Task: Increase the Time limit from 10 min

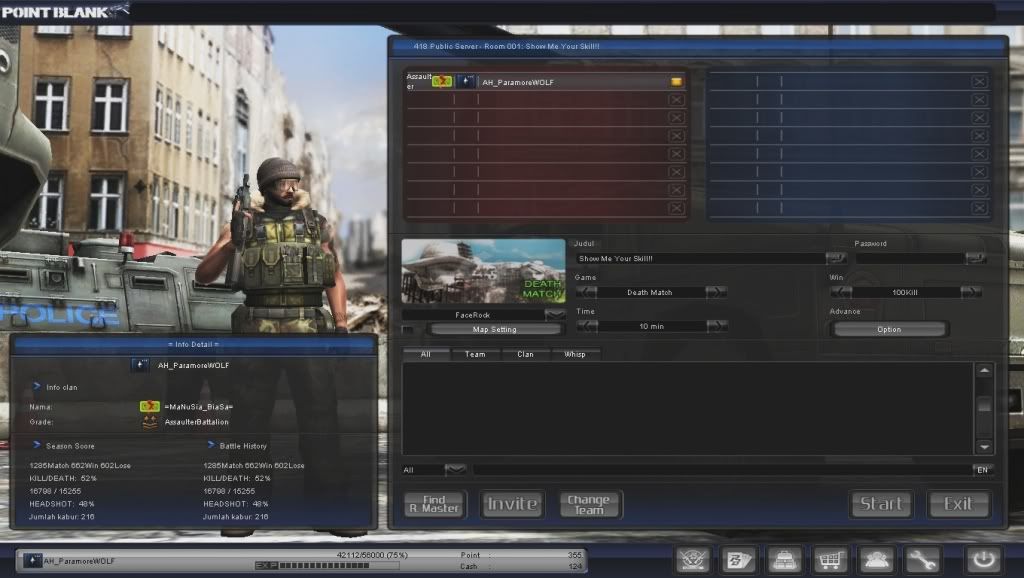Action: 716,326
